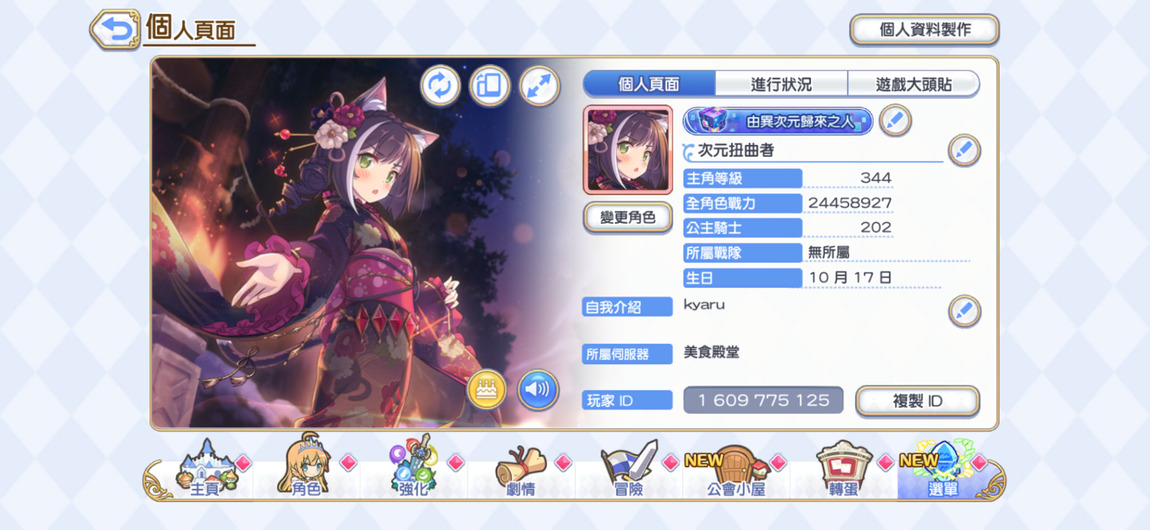This screenshot has width=1150, height=530.
Task: Switch to 遊戲大頭貼 tab
Action: point(914,84)
